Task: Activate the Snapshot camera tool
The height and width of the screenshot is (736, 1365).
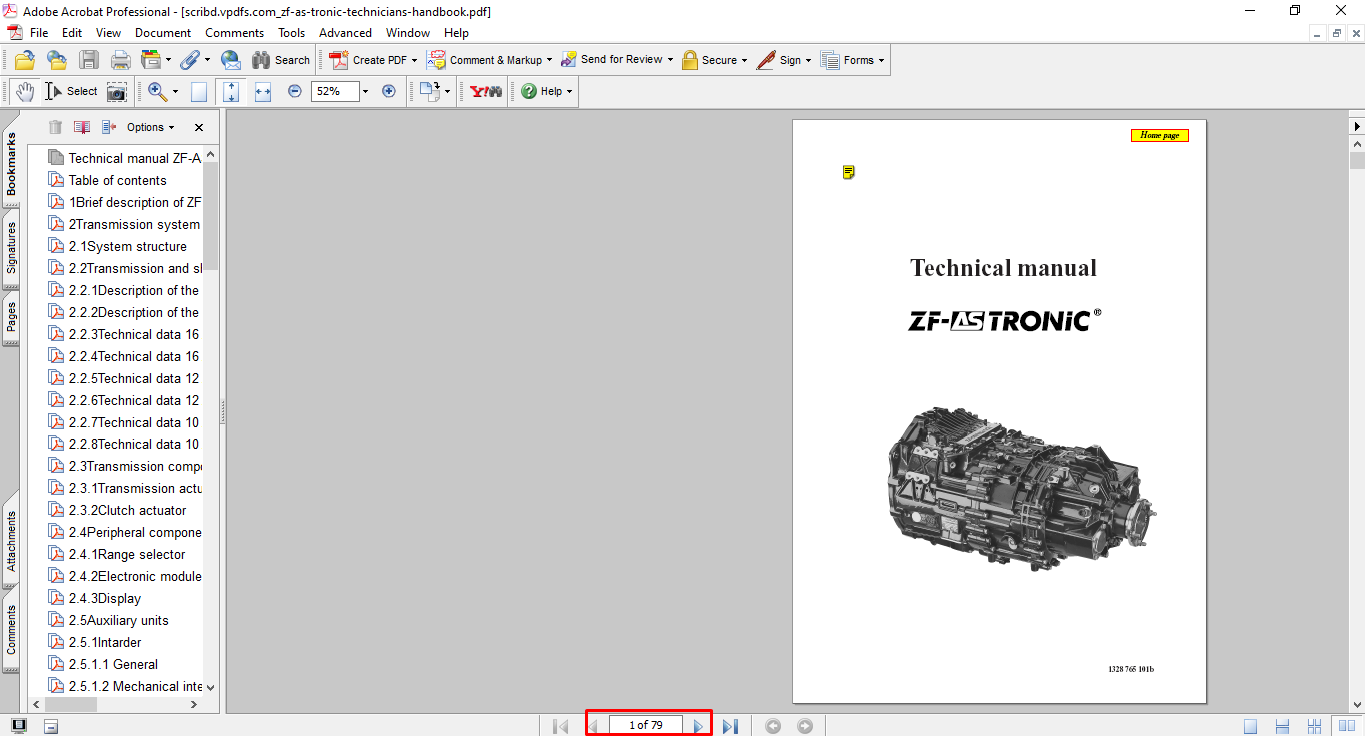Action: click(117, 92)
